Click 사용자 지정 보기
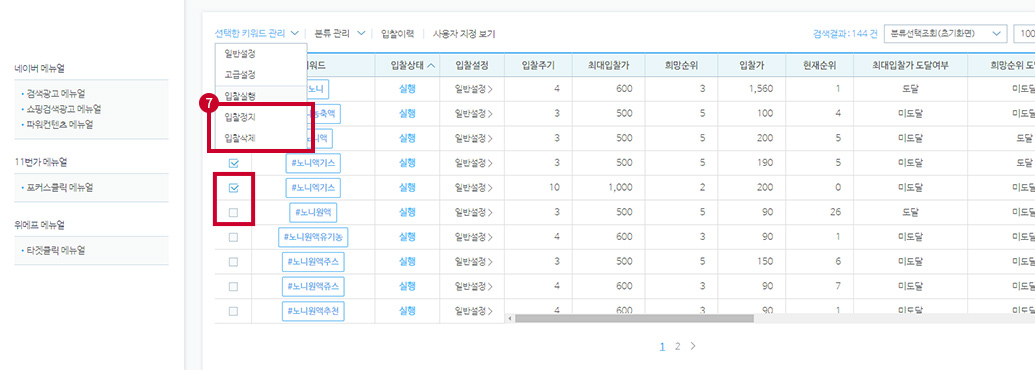The image size is (1035, 370). tap(464, 33)
